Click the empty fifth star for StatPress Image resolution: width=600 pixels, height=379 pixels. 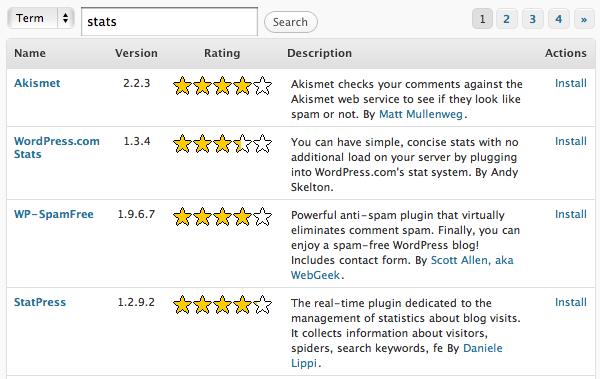point(262,305)
